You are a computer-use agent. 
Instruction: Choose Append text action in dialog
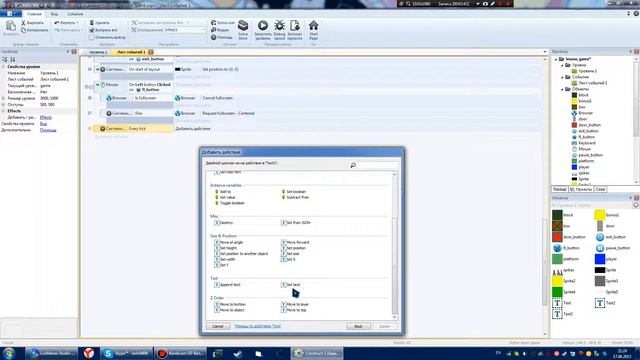227,284
